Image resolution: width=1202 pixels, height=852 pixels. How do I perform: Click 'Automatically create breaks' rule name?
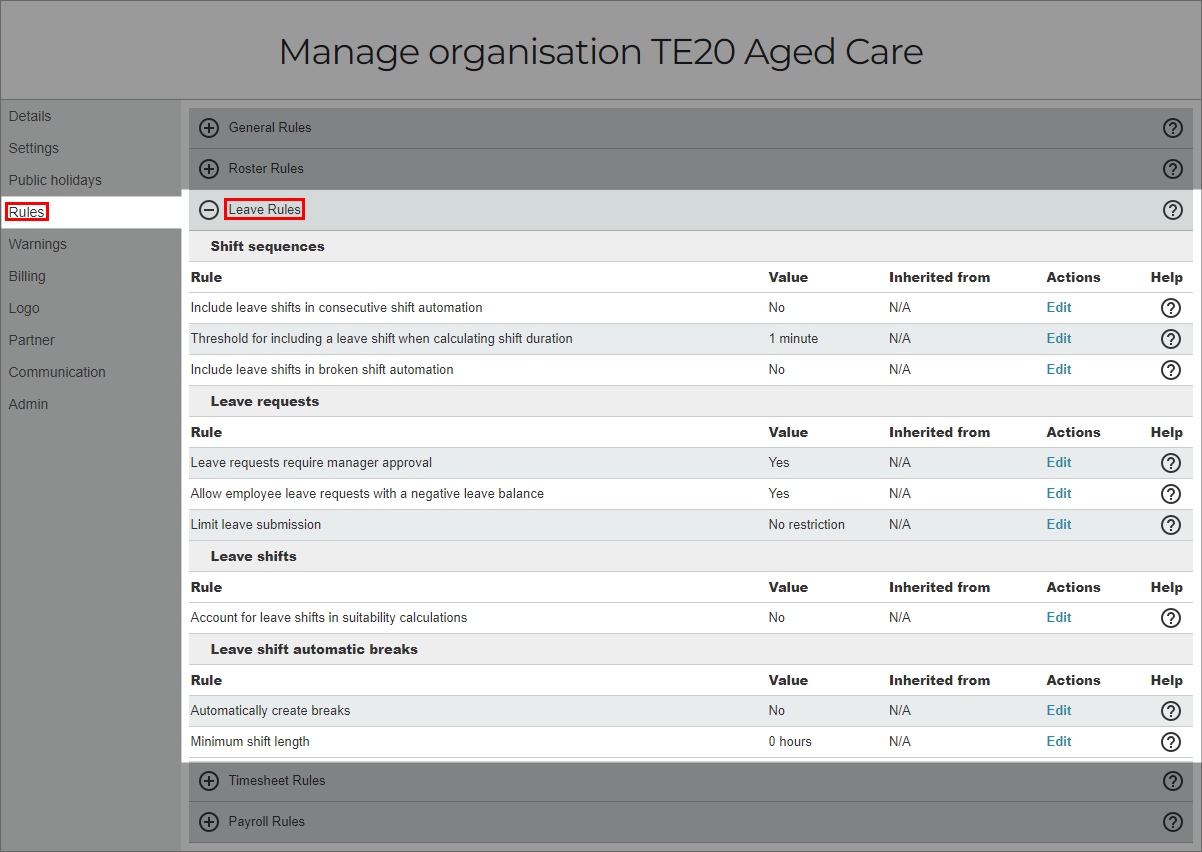[270, 710]
